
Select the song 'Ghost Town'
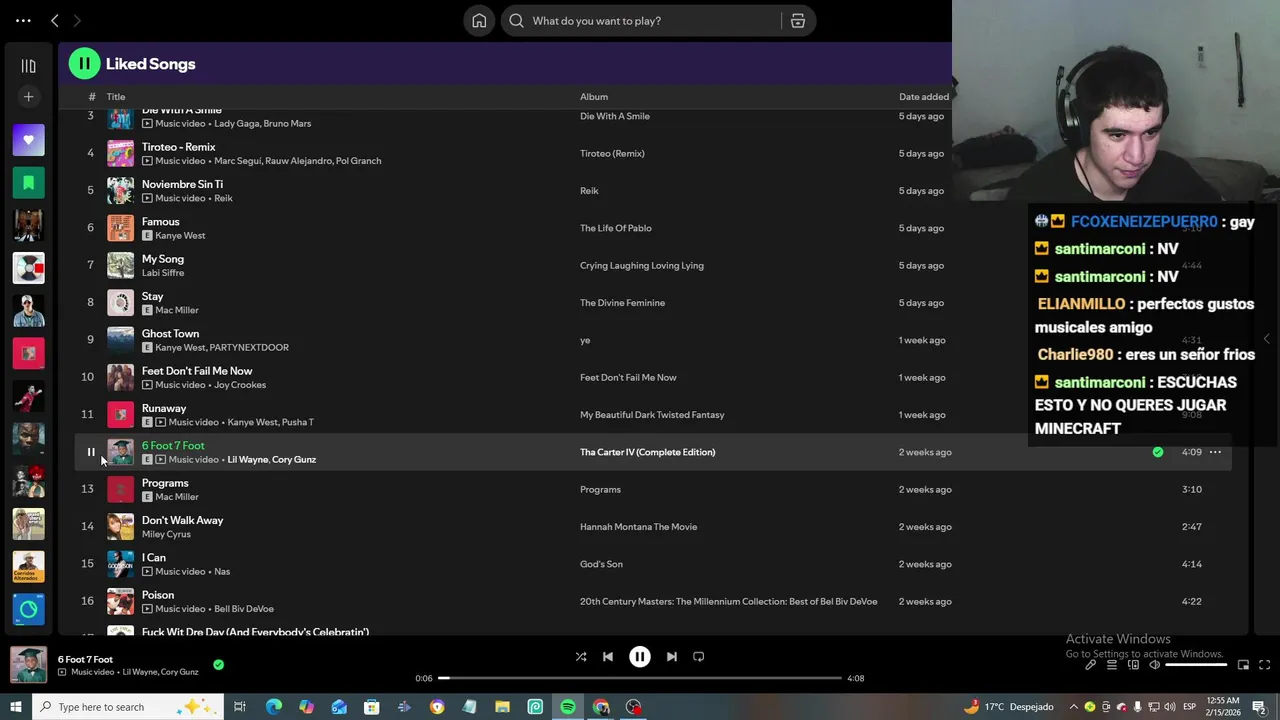pos(170,334)
